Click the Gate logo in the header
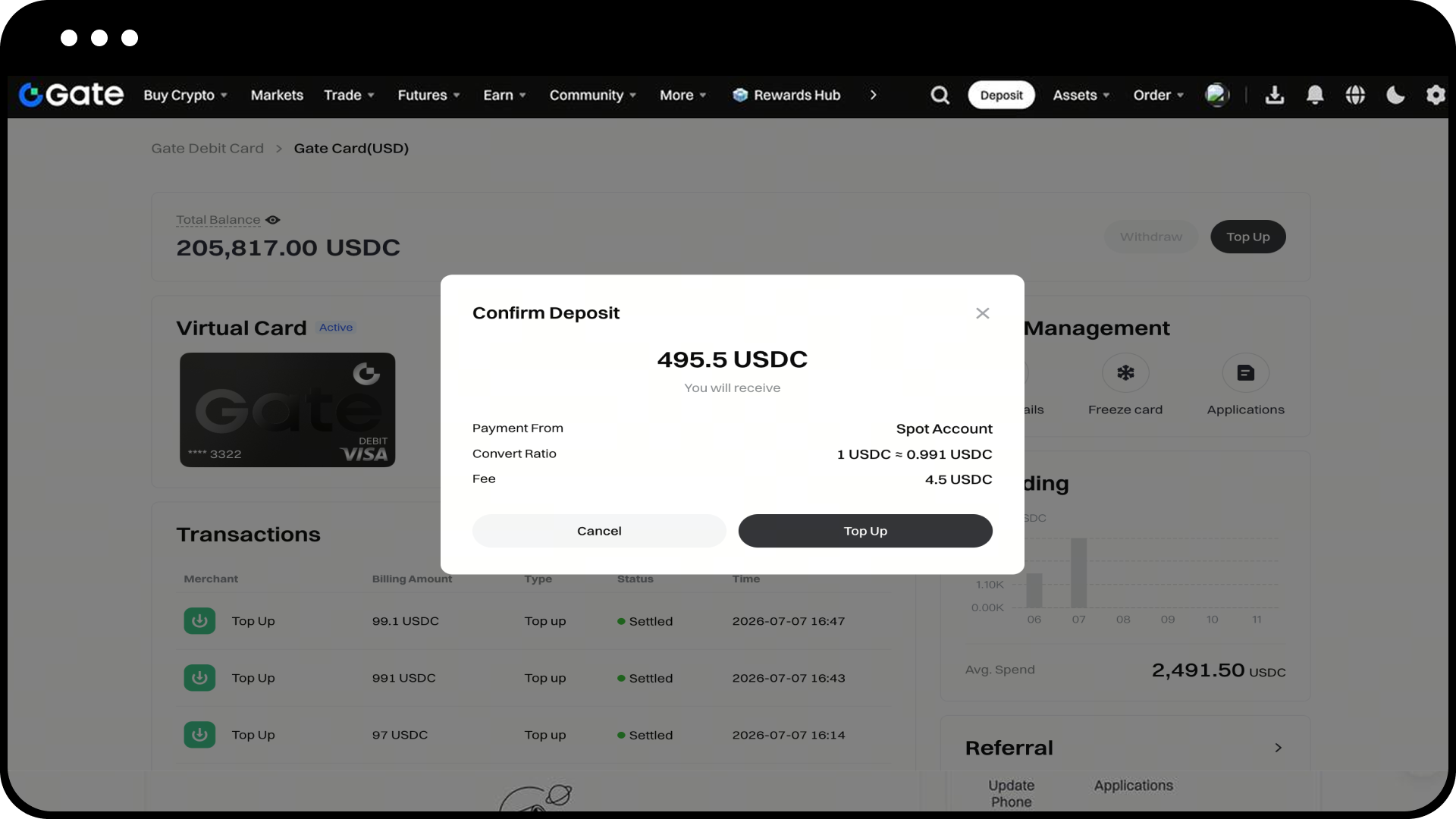Screen dimensions: 1456x819 (71, 95)
